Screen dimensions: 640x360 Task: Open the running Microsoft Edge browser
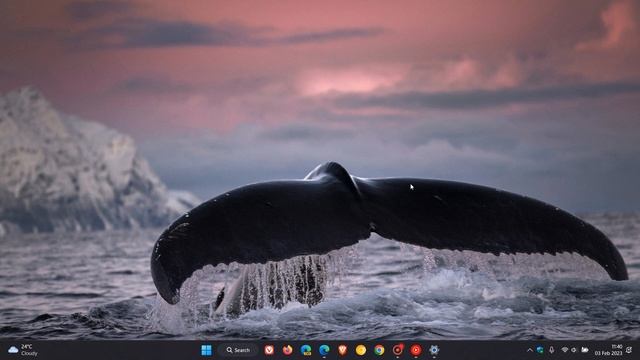[324, 350]
